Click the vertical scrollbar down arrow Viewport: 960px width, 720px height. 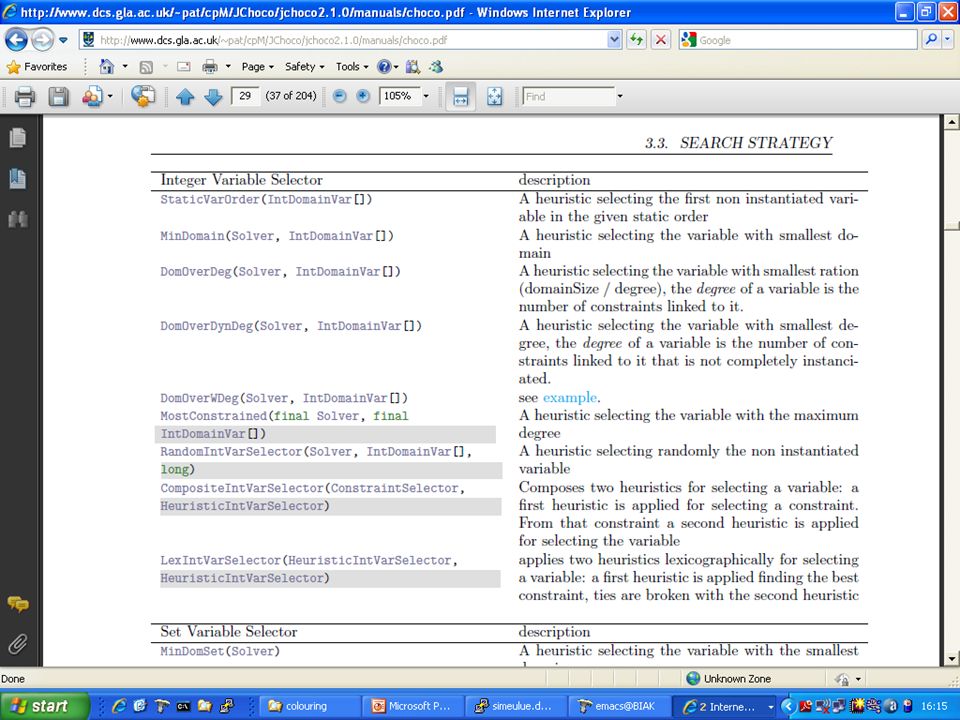pos(951,659)
